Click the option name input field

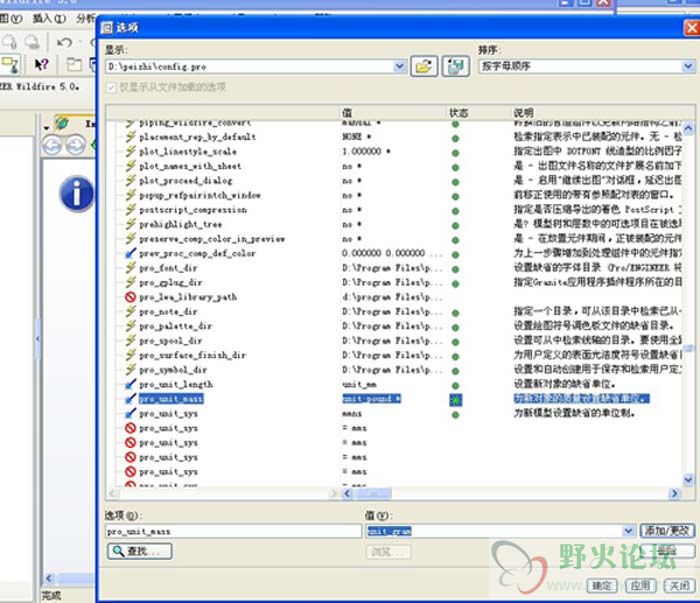pyautogui.click(x=233, y=531)
